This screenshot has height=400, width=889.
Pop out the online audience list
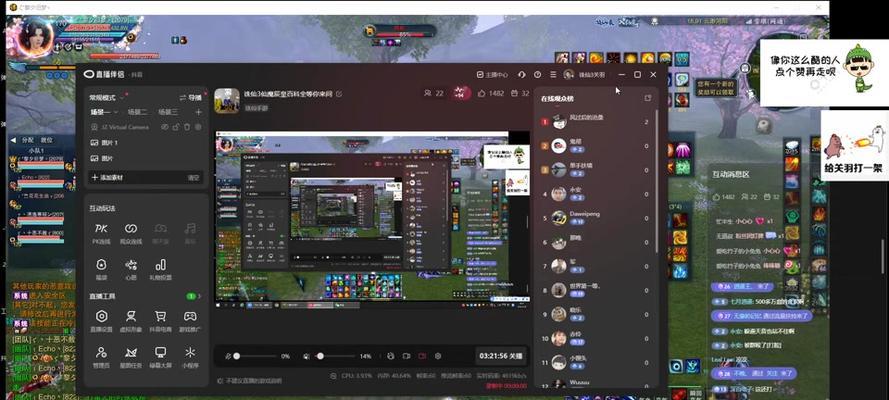(x=648, y=98)
